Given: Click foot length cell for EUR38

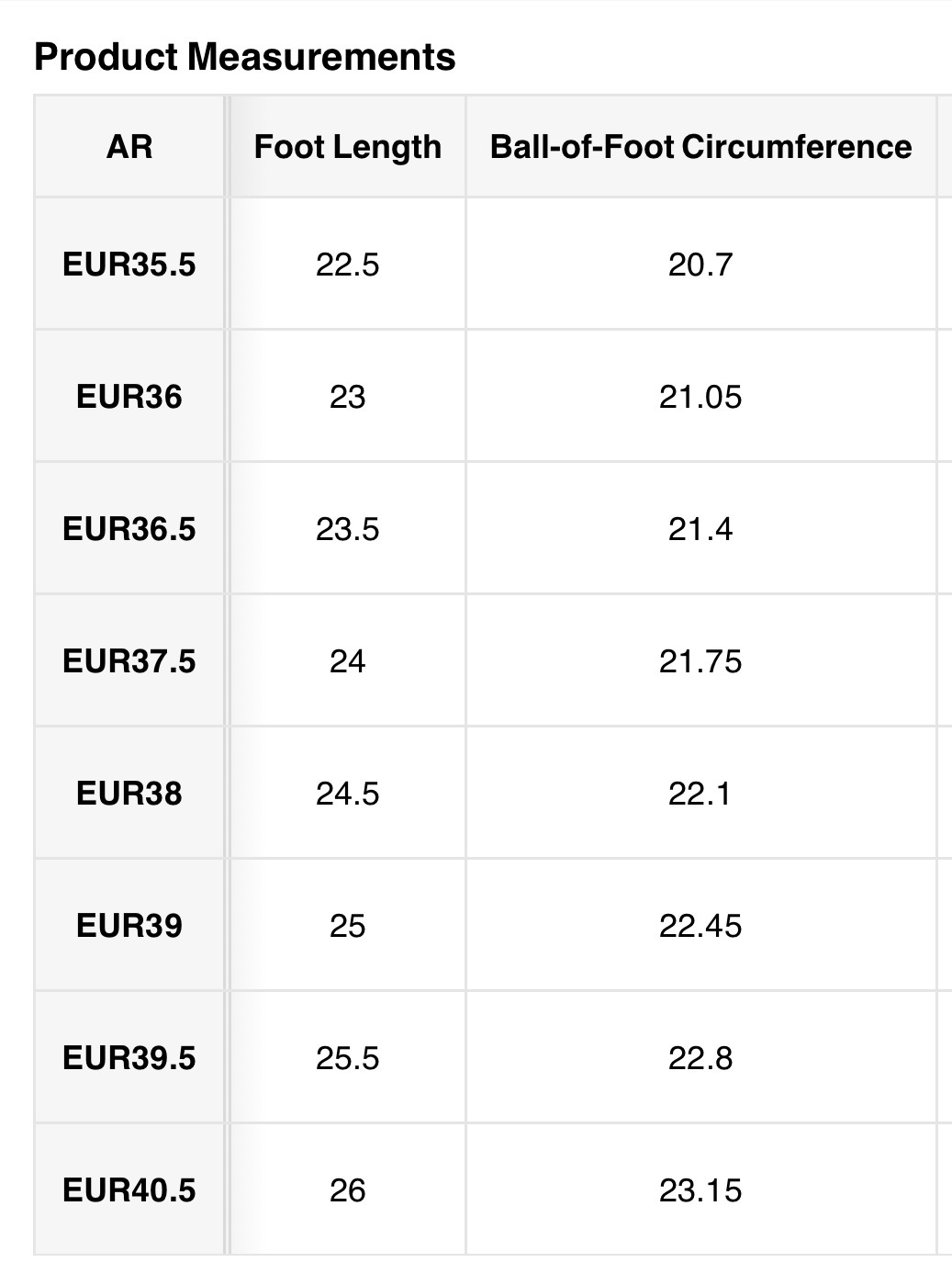Looking at the screenshot, I should (347, 795).
